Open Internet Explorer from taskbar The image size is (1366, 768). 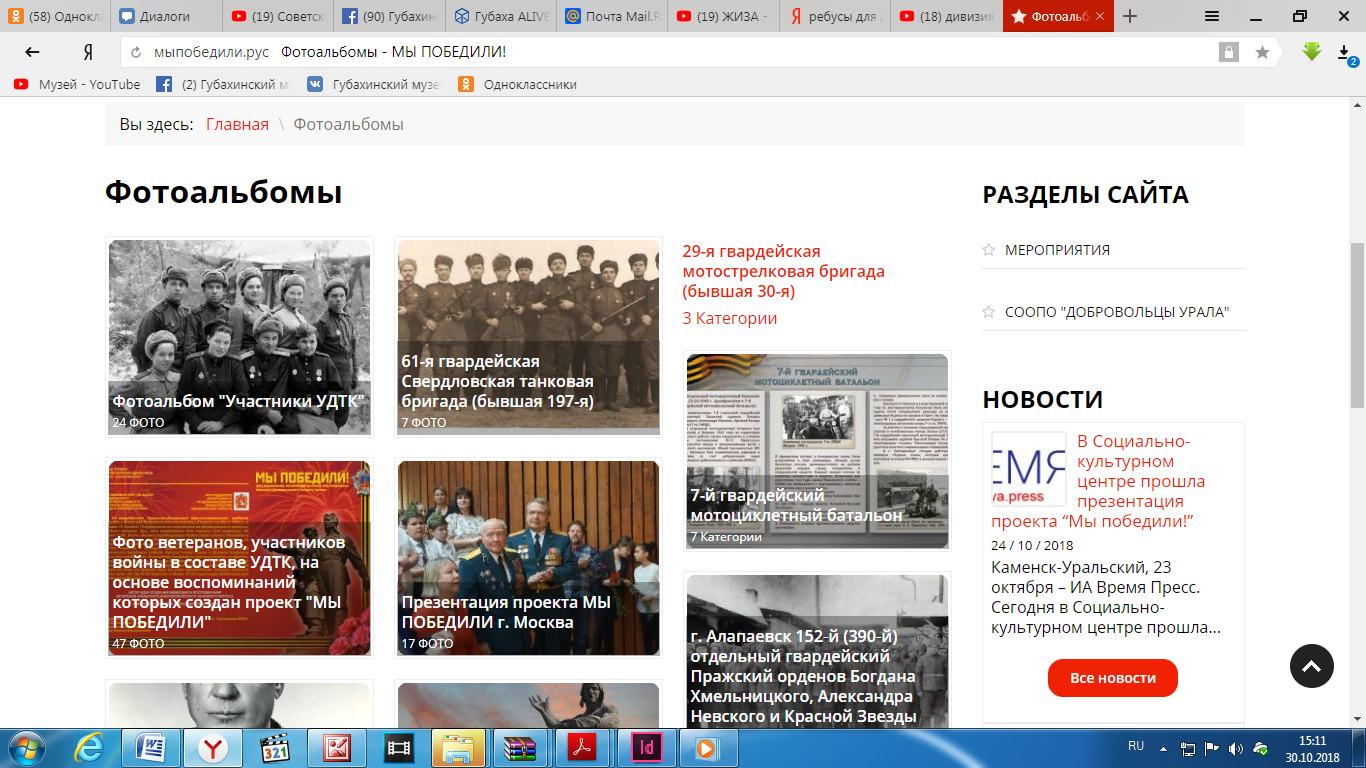pyautogui.click(x=90, y=748)
